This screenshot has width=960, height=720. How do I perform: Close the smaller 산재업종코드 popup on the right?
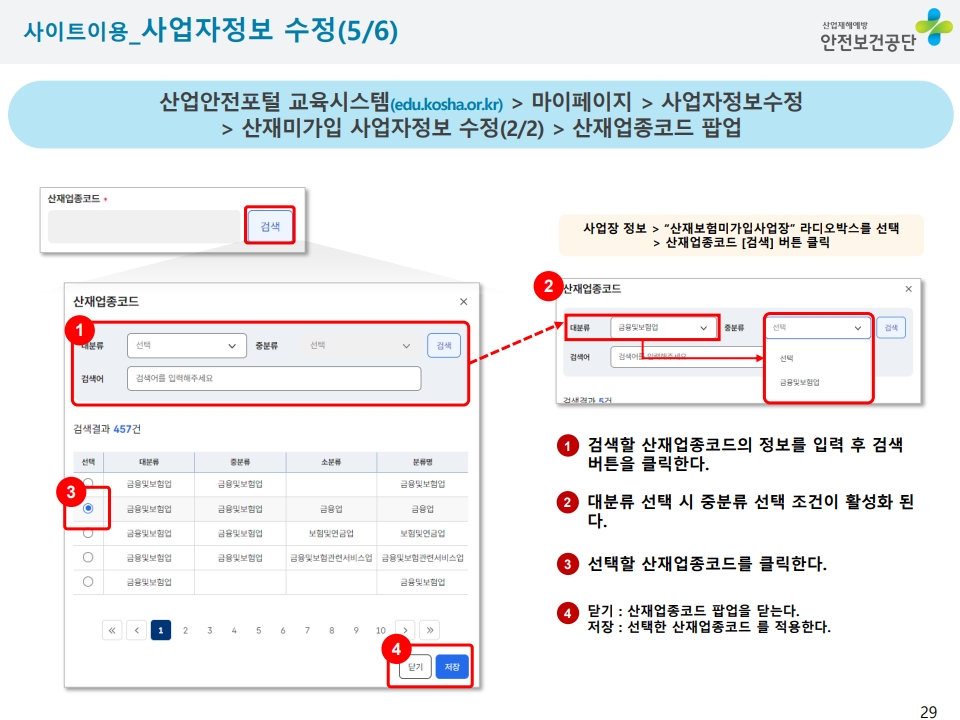point(908,289)
